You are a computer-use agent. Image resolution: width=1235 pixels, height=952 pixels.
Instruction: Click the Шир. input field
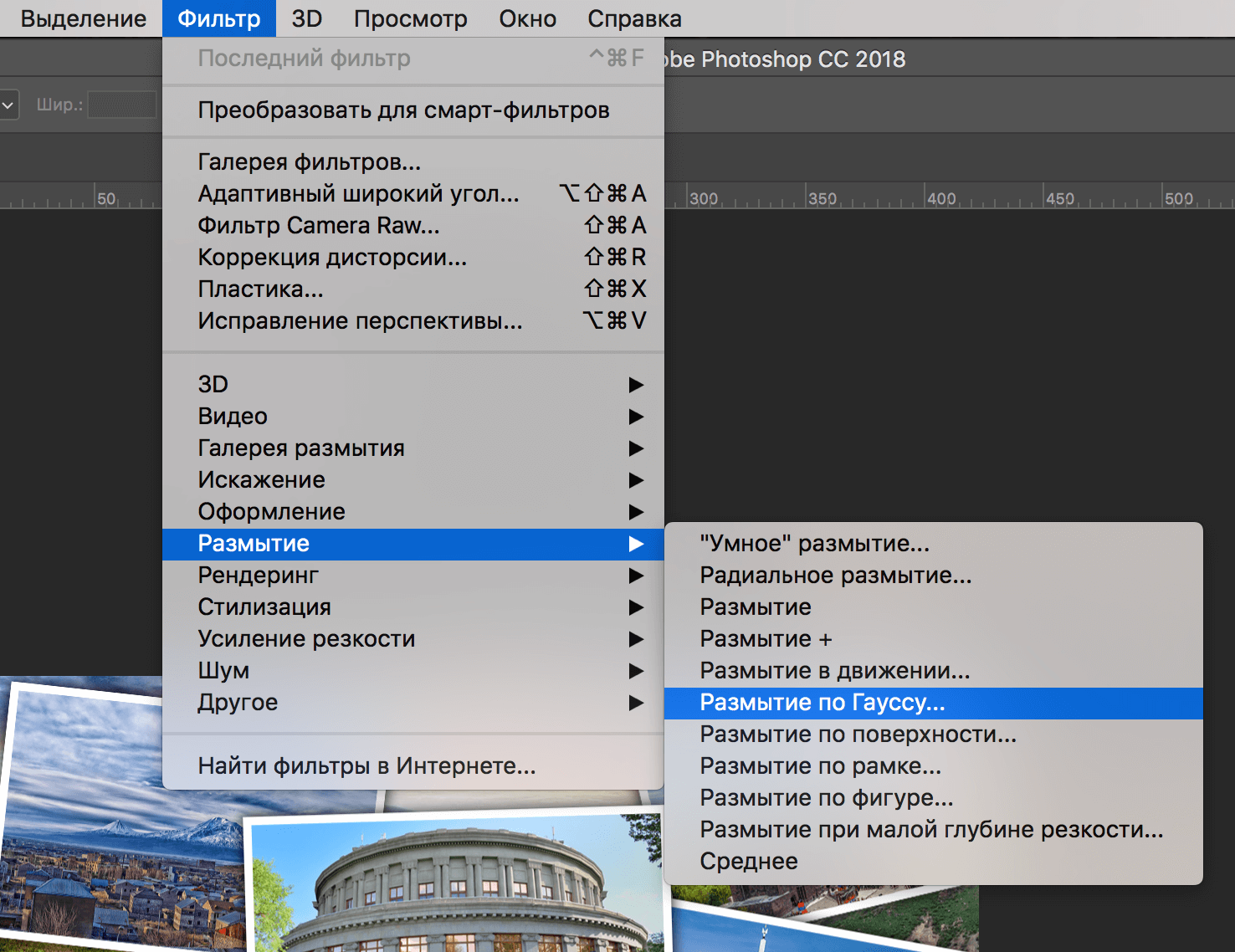click(x=122, y=104)
